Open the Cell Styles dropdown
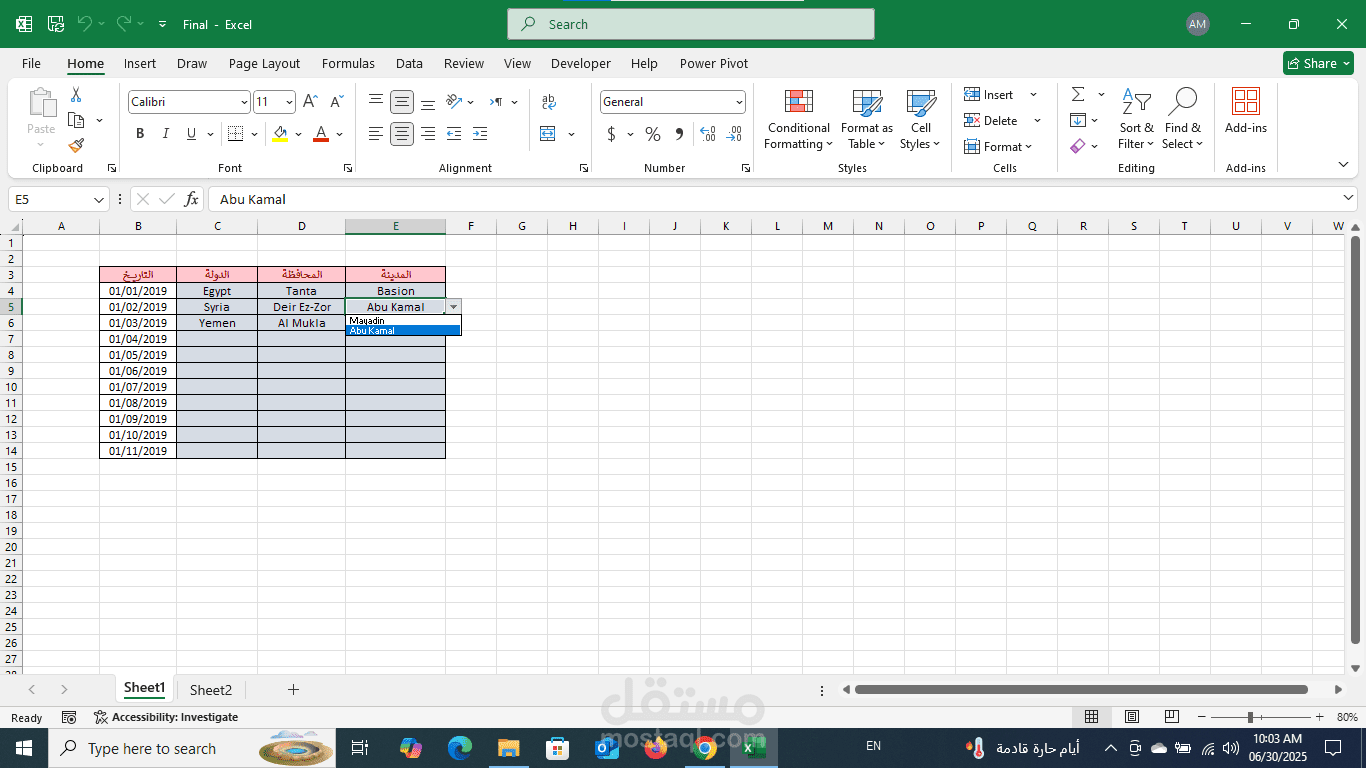 (920, 118)
